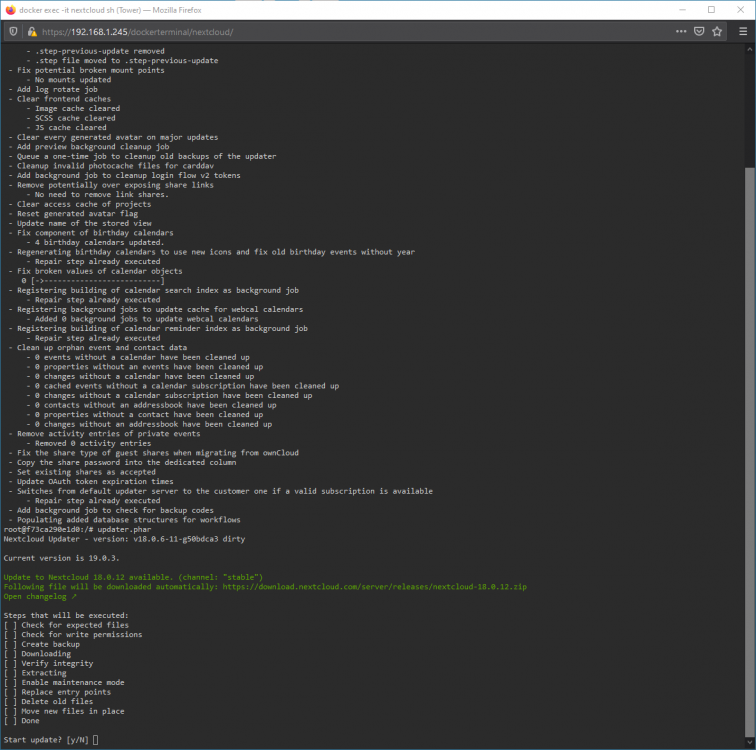Minimize the Firefox window
This screenshot has width=756, height=750.
(x=682, y=10)
